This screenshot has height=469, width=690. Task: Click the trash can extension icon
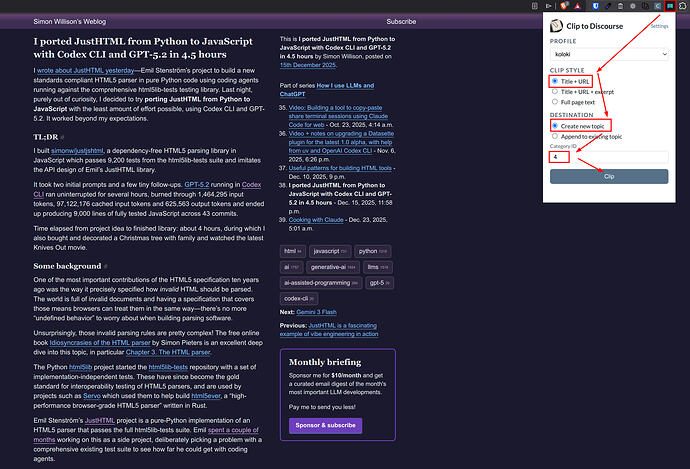tap(620, 6)
